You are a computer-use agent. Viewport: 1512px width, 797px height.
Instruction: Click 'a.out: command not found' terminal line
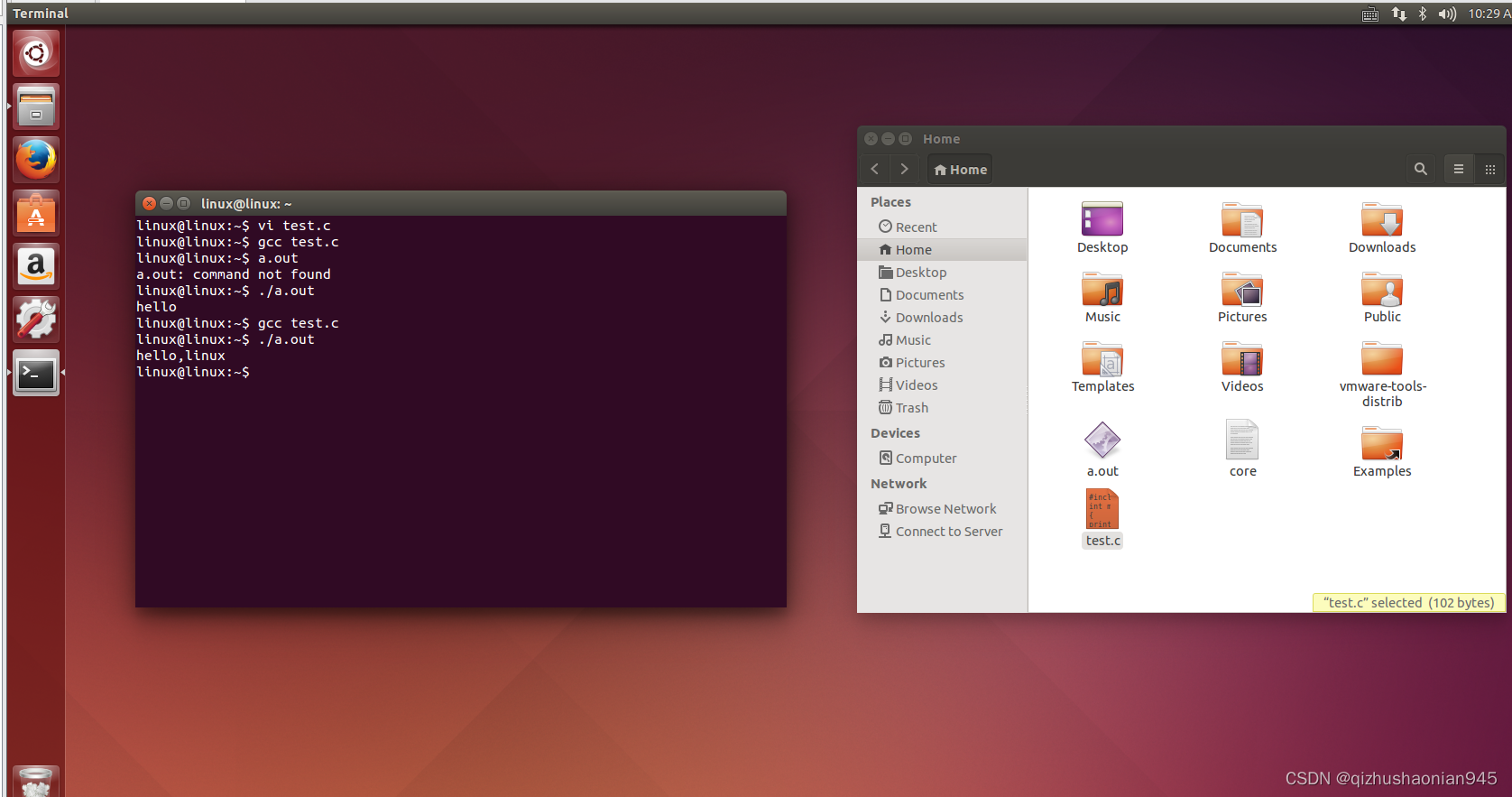pos(234,274)
